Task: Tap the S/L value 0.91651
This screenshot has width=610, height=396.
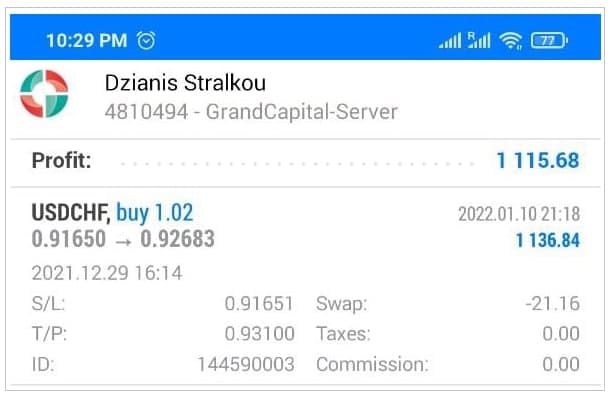Action: coord(259,303)
